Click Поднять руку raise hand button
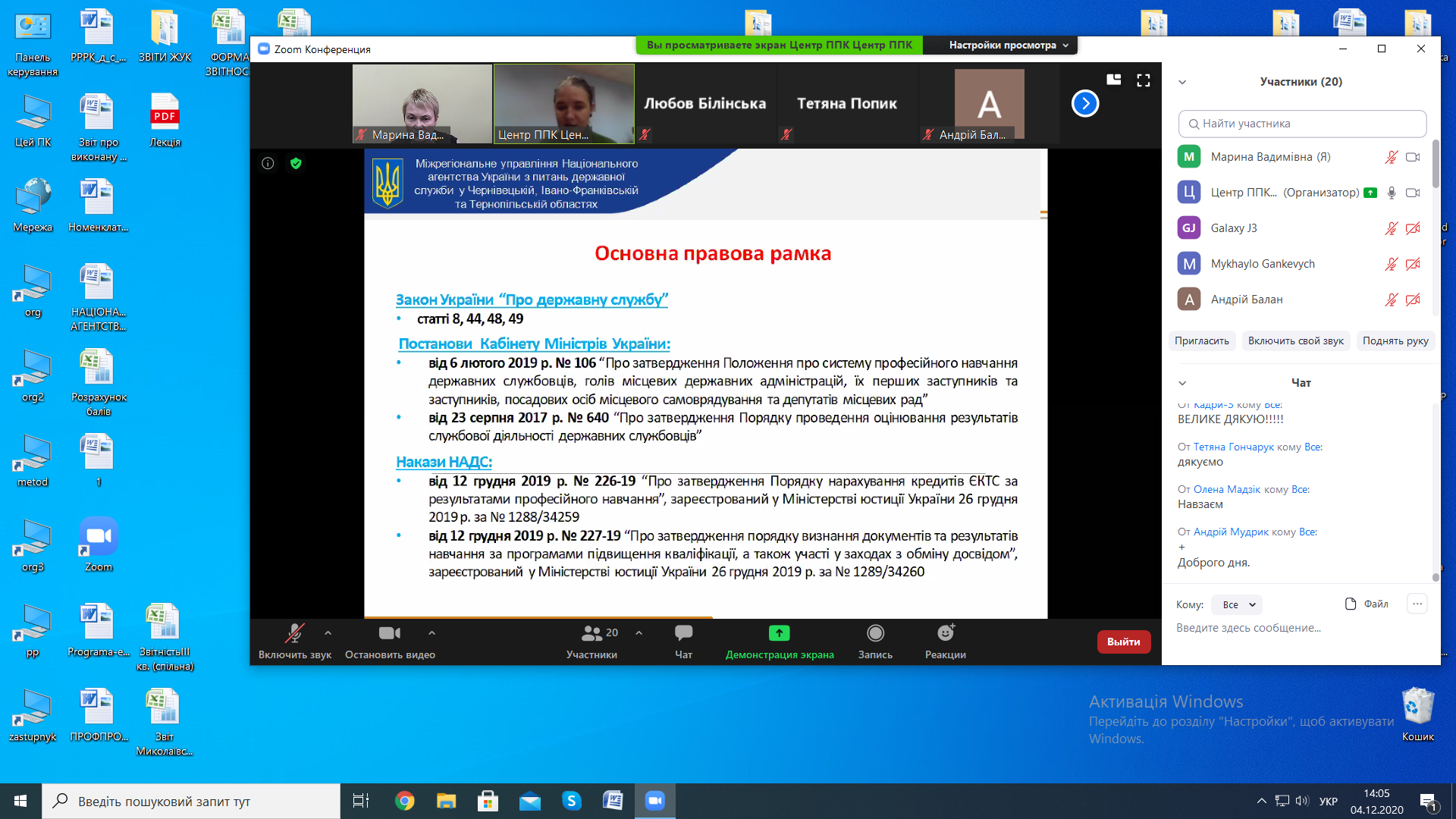Image resolution: width=1456 pixels, height=819 pixels. (1395, 340)
